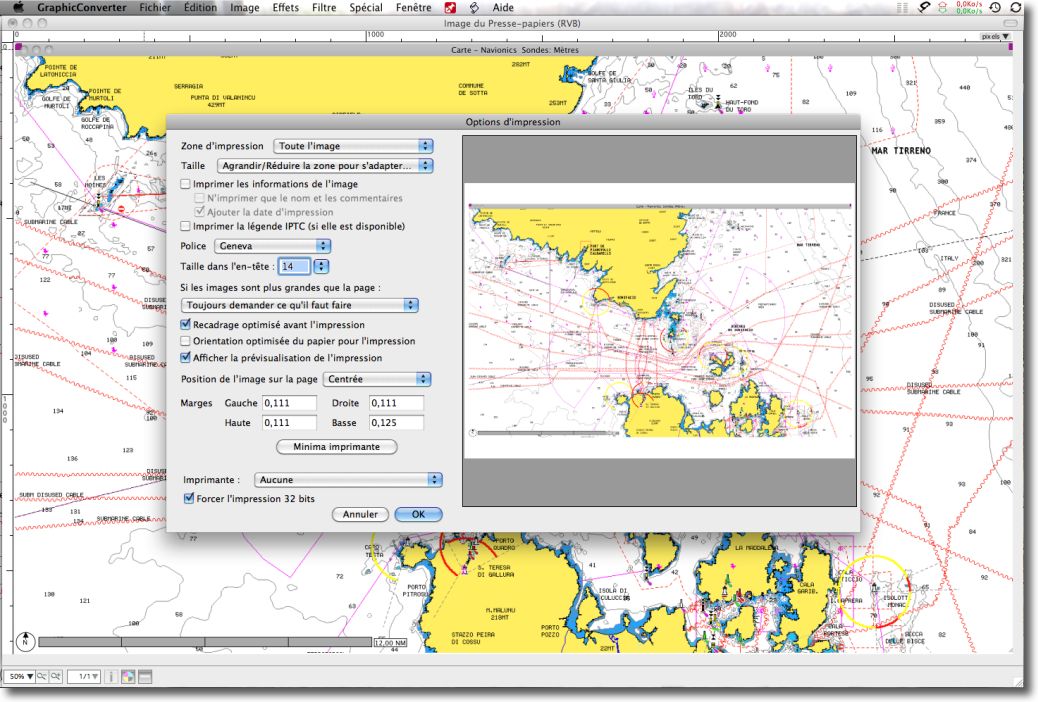This screenshot has width=1038, height=702.
Task: Click the MAR TIRRENO label on the chart
Action: pos(900,151)
